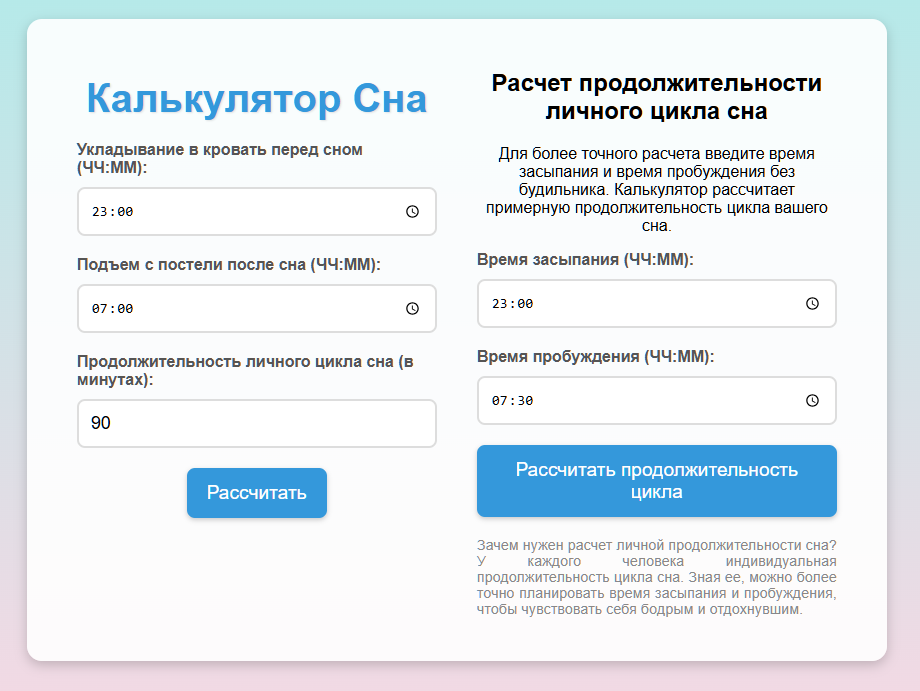Click the Калькулятор Сна page title
The width and height of the screenshot is (920, 691).
pos(256,97)
